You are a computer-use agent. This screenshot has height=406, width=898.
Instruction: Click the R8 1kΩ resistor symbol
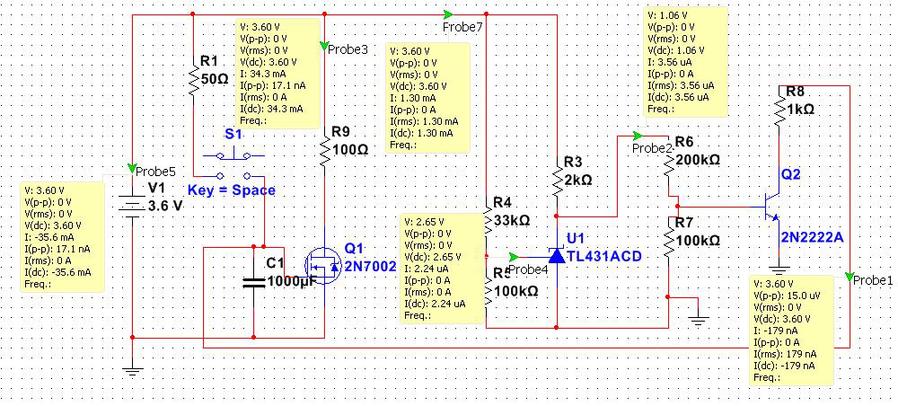point(777,110)
